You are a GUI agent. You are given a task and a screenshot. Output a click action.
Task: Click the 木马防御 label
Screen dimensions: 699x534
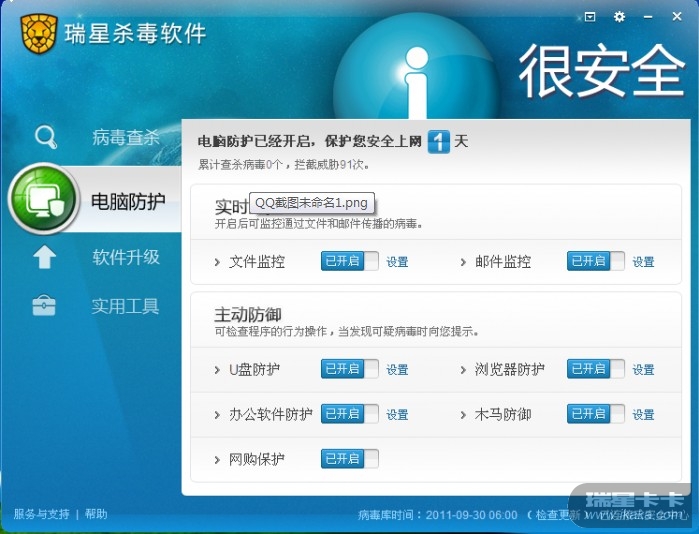click(503, 415)
